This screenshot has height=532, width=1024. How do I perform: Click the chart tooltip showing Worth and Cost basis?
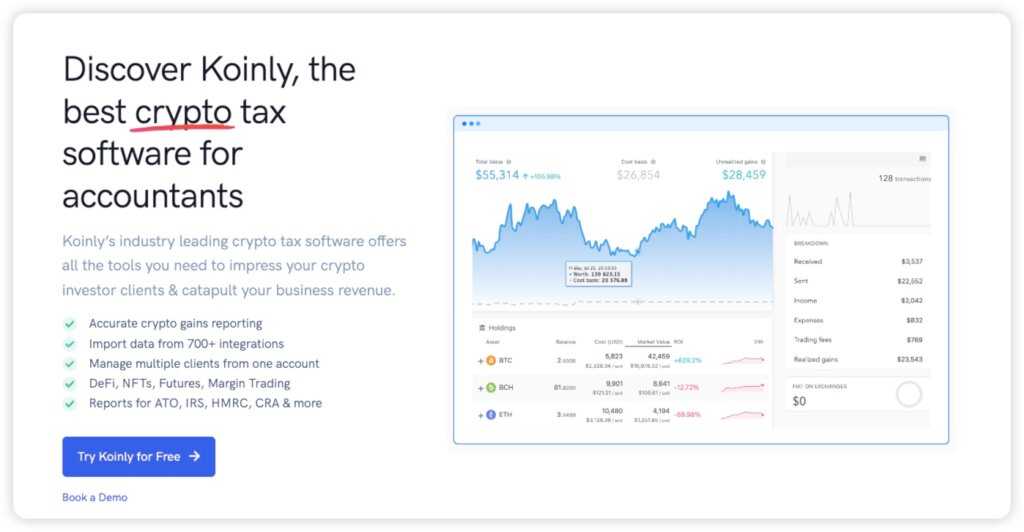pos(598,274)
